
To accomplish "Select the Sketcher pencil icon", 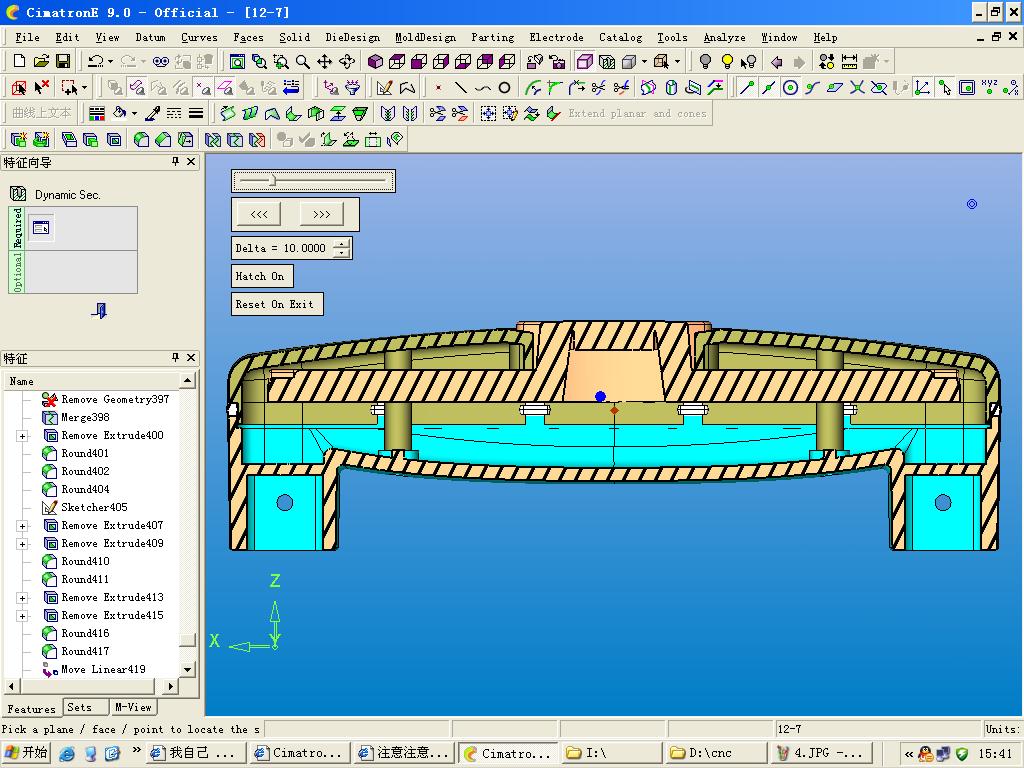I will [385, 87].
